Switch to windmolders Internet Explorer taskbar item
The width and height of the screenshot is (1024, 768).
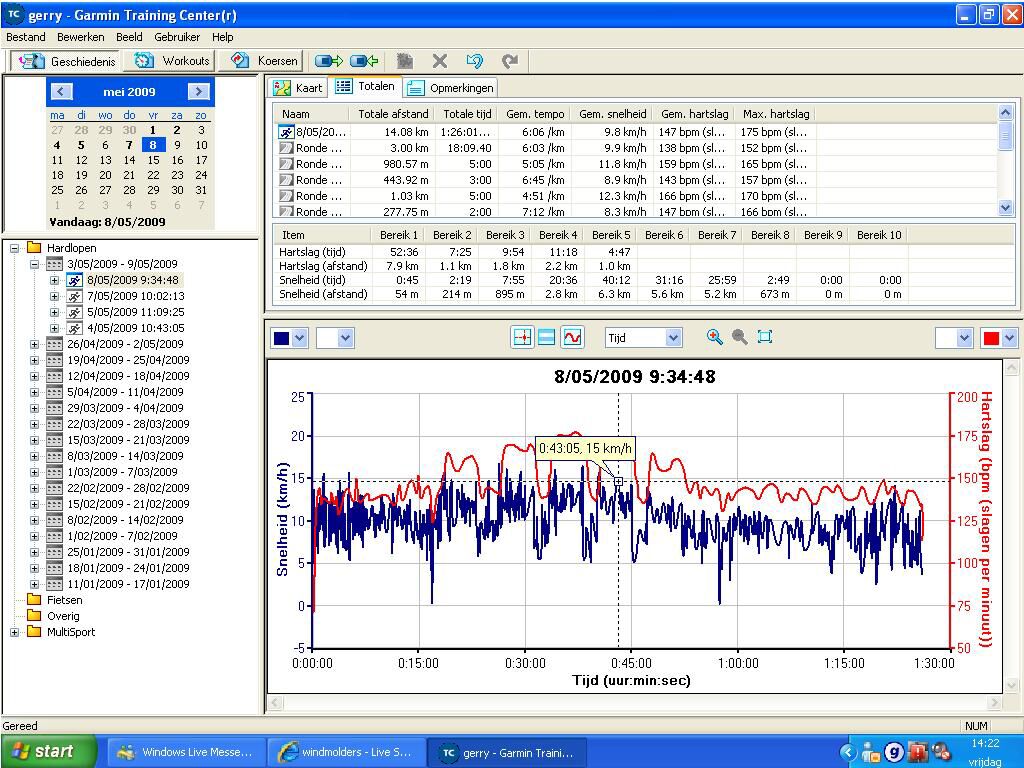click(x=346, y=752)
